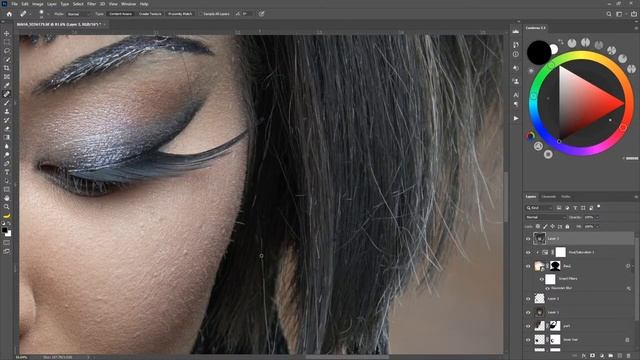This screenshot has width=640, height=360.
Task: Toggle Smart Filters visibility eye
Action: [542, 279]
